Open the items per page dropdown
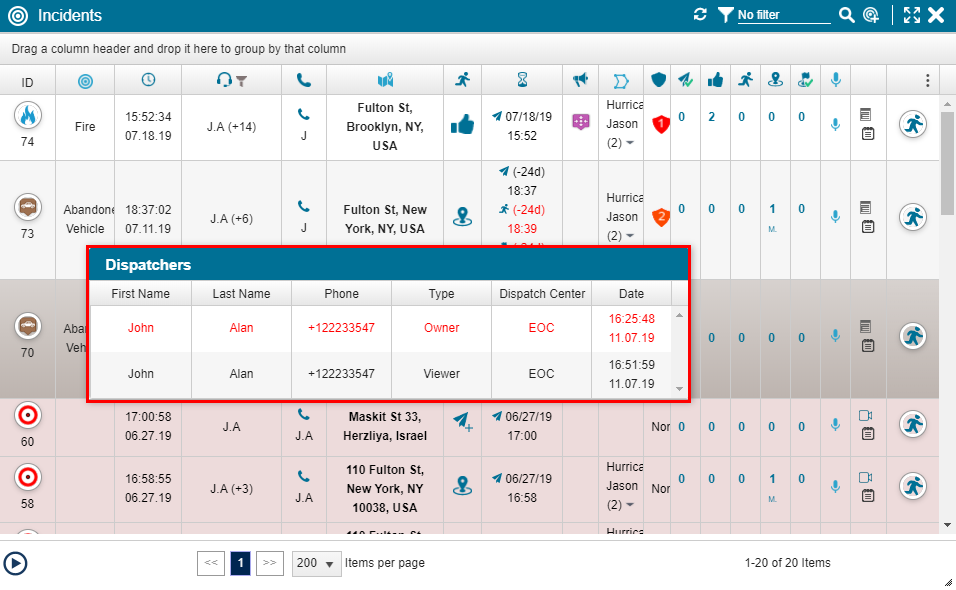 [316, 563]
